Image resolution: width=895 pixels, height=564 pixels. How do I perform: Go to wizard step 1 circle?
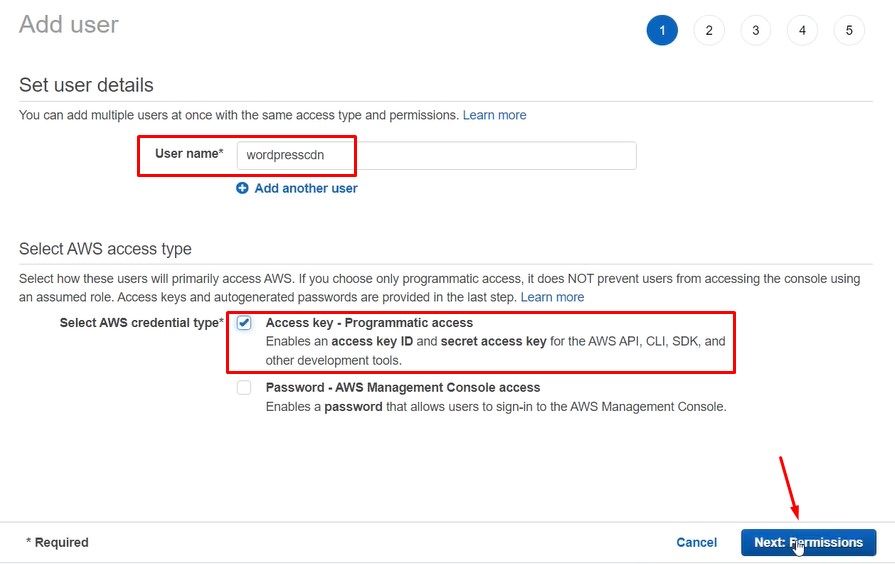pyautogui.click(x=662, y=30)
